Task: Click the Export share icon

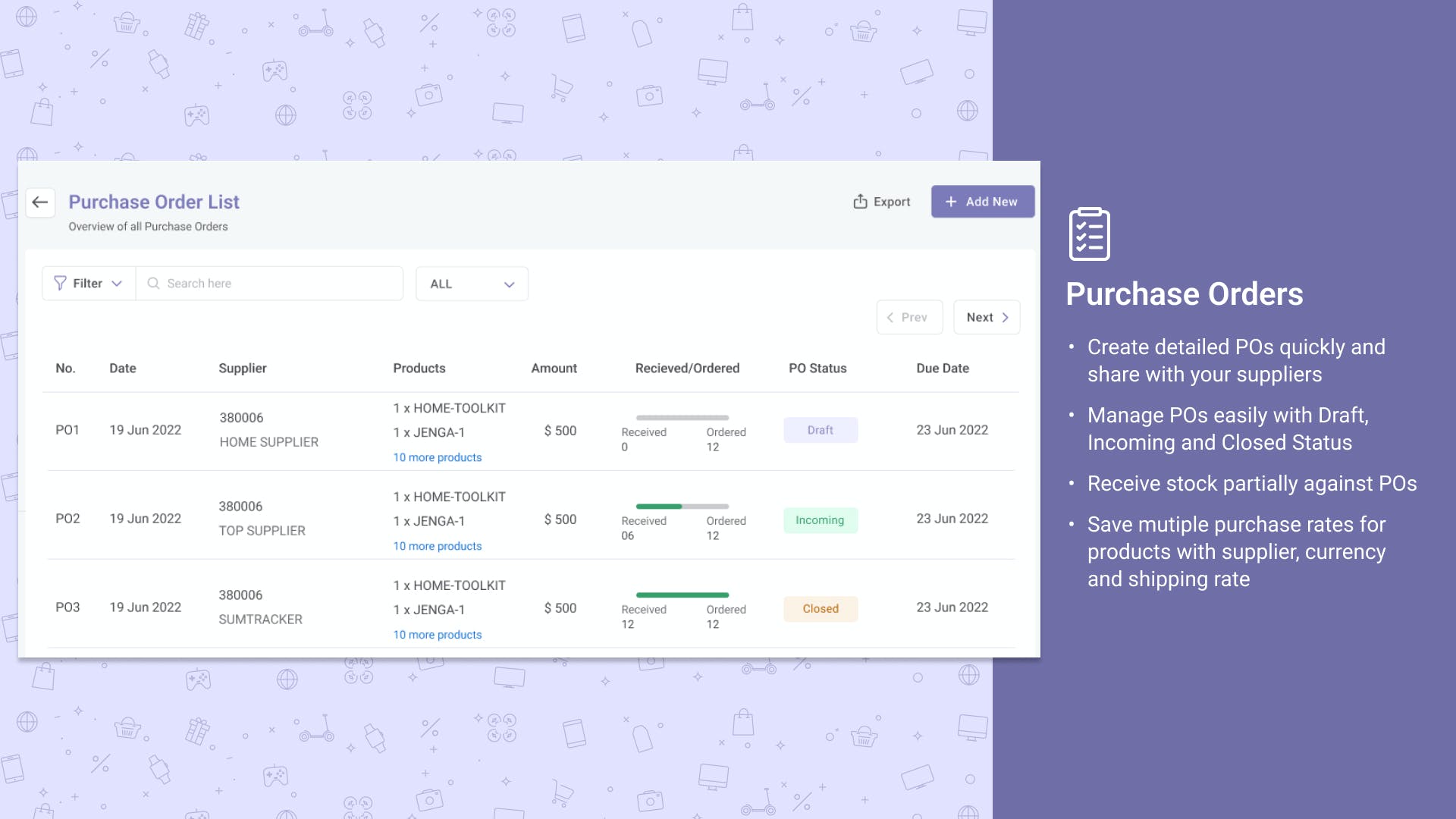Action: point(860,202)
